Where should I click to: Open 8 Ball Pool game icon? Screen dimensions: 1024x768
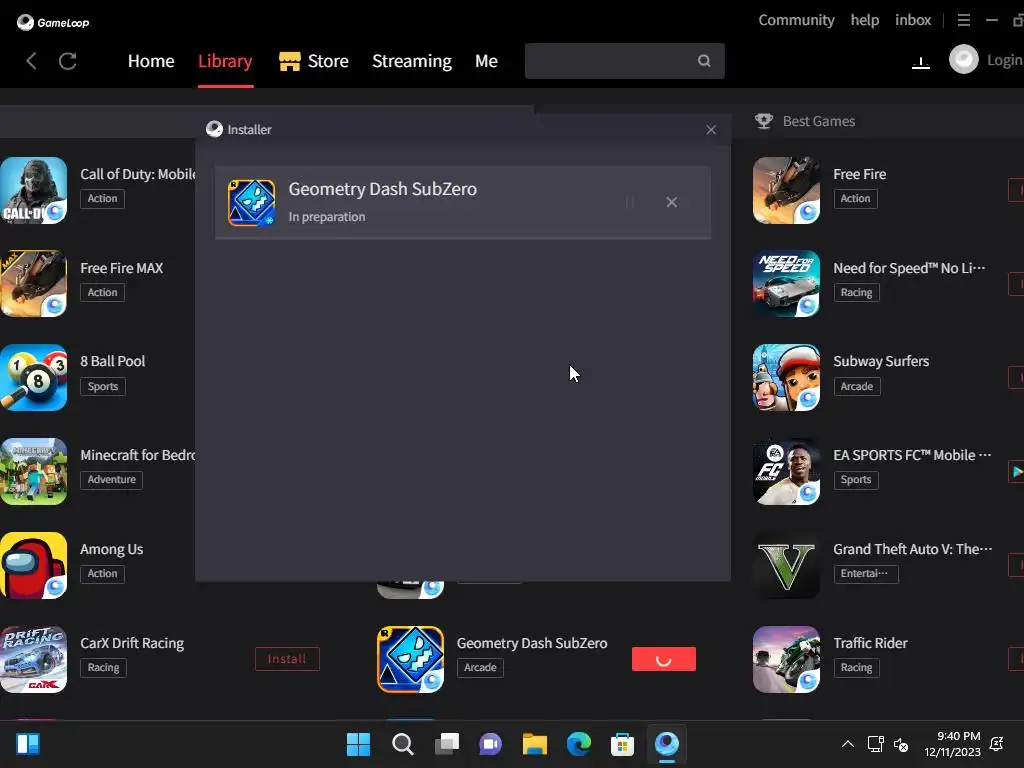click(x=33, y=377)
